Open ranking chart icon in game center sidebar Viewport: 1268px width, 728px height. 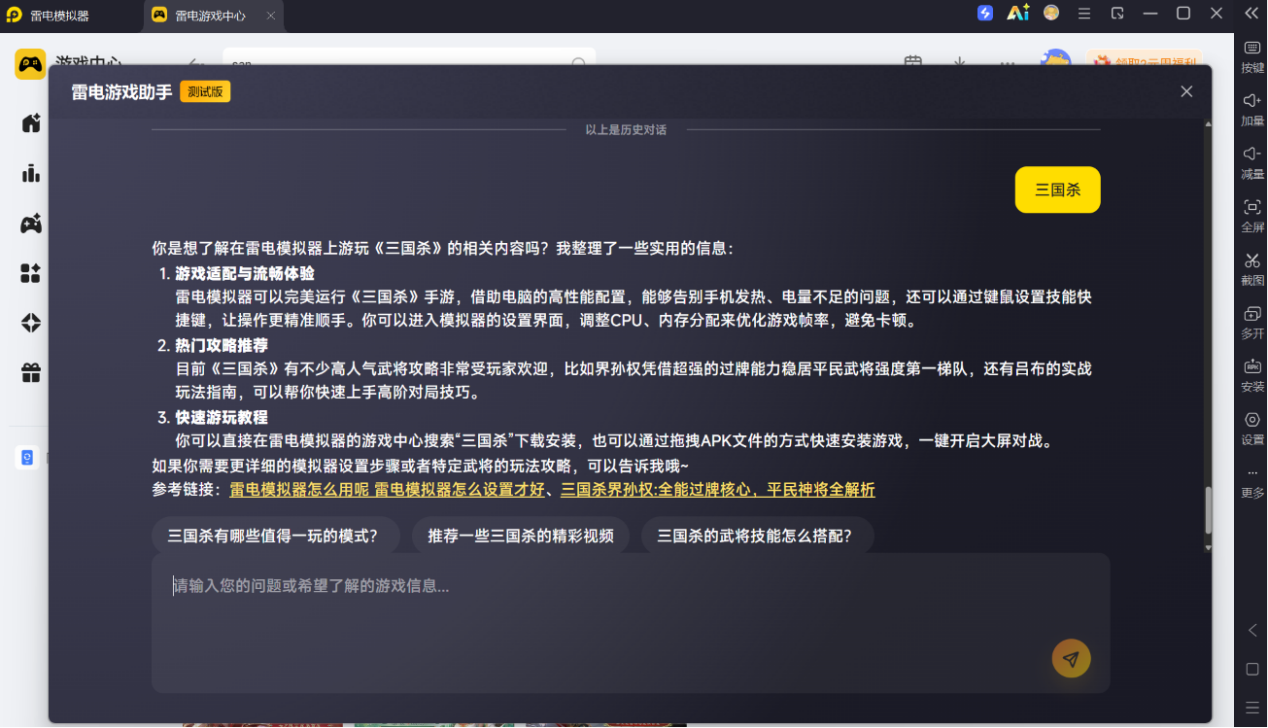31,173
